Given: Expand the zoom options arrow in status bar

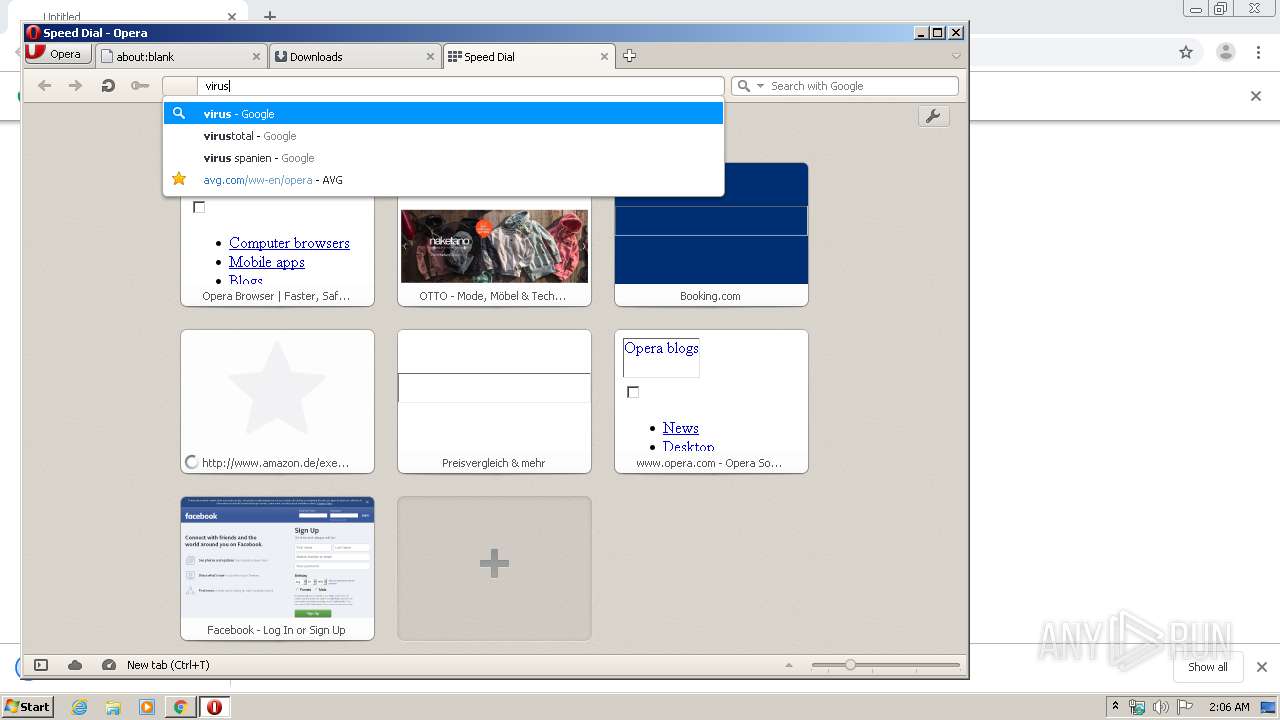Looking at the screenshot, I should [789, 665].
